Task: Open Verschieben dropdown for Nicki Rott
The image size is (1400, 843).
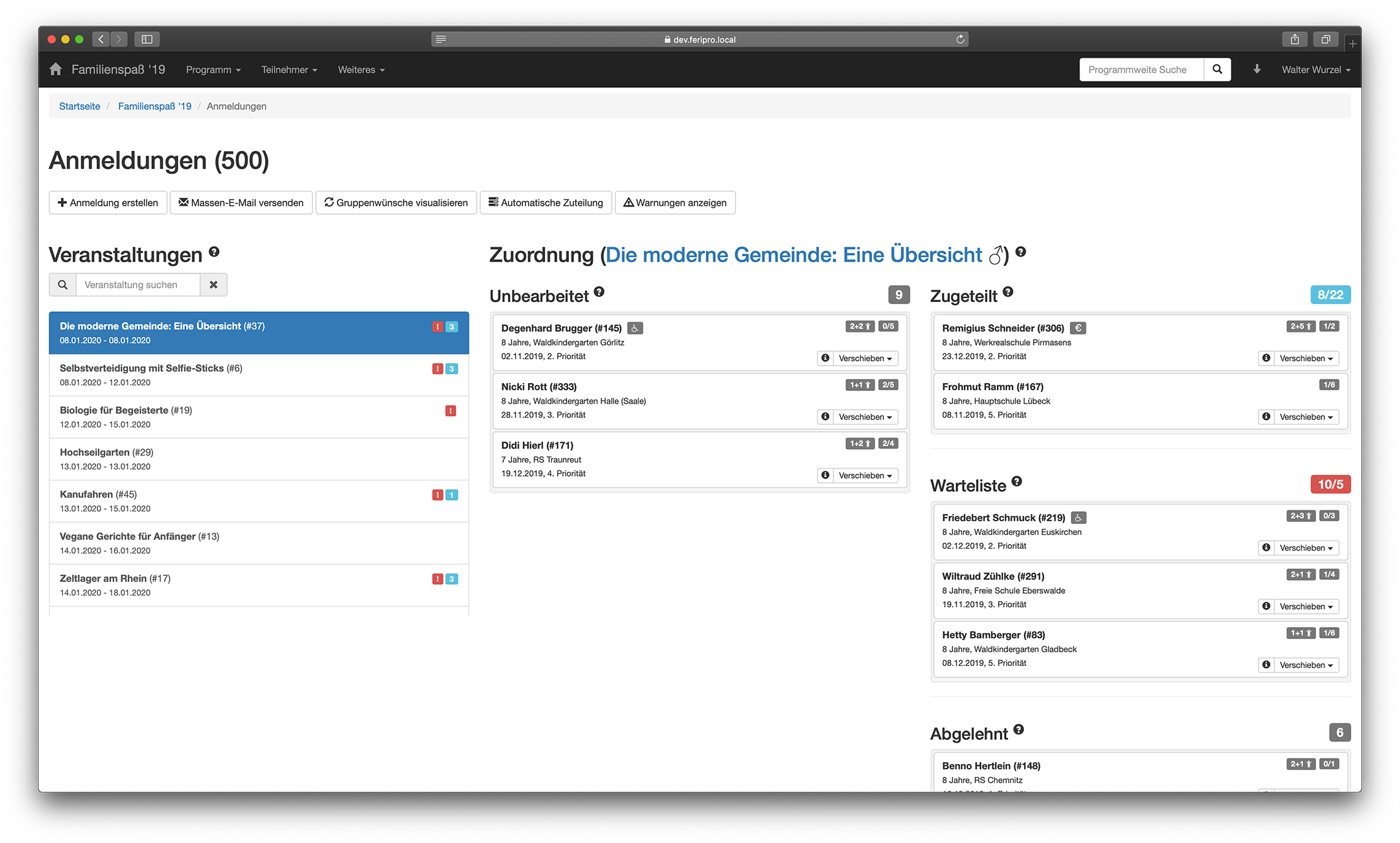Action: 865,417
